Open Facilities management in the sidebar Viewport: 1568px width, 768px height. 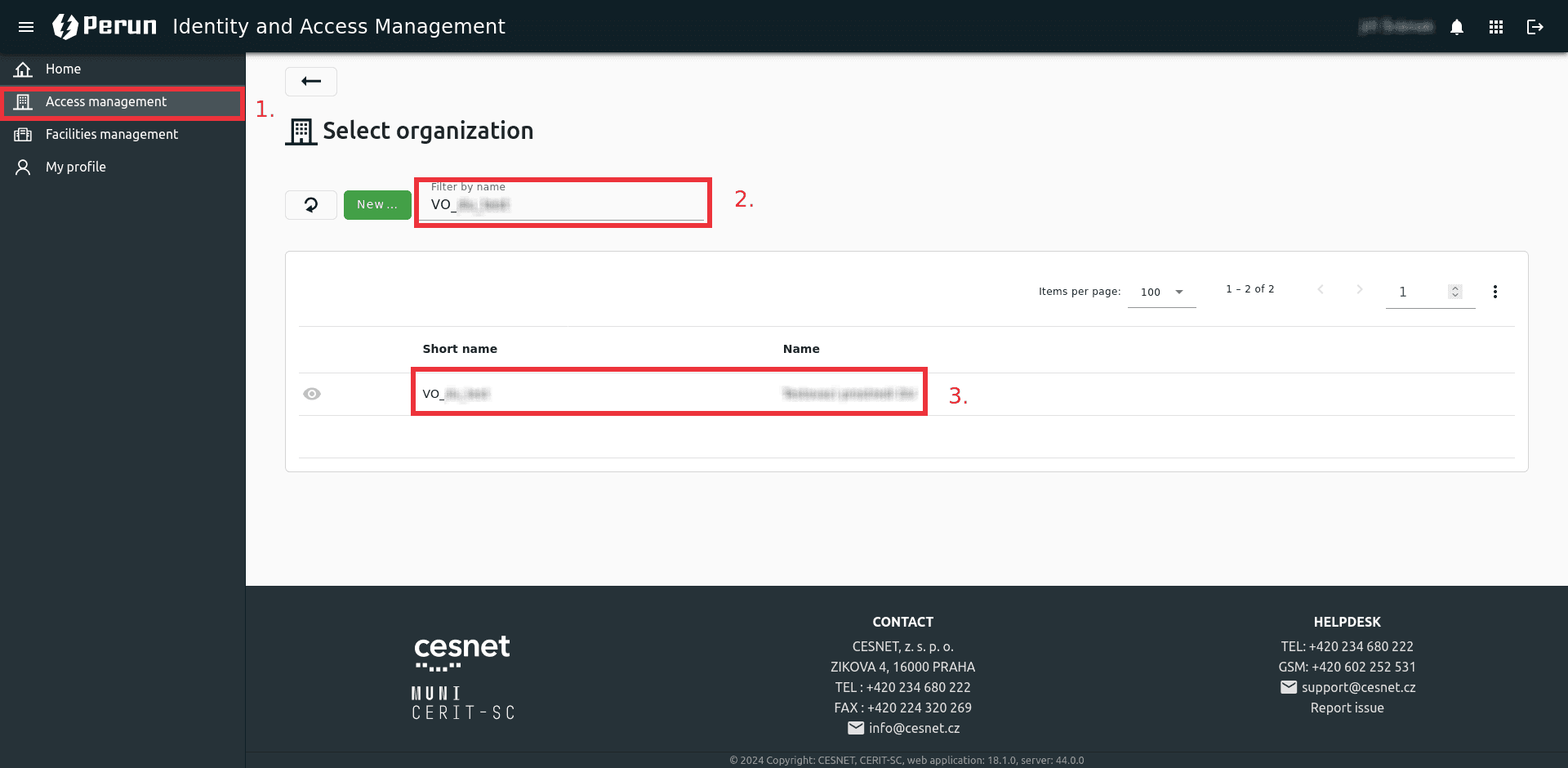(111, 135)
